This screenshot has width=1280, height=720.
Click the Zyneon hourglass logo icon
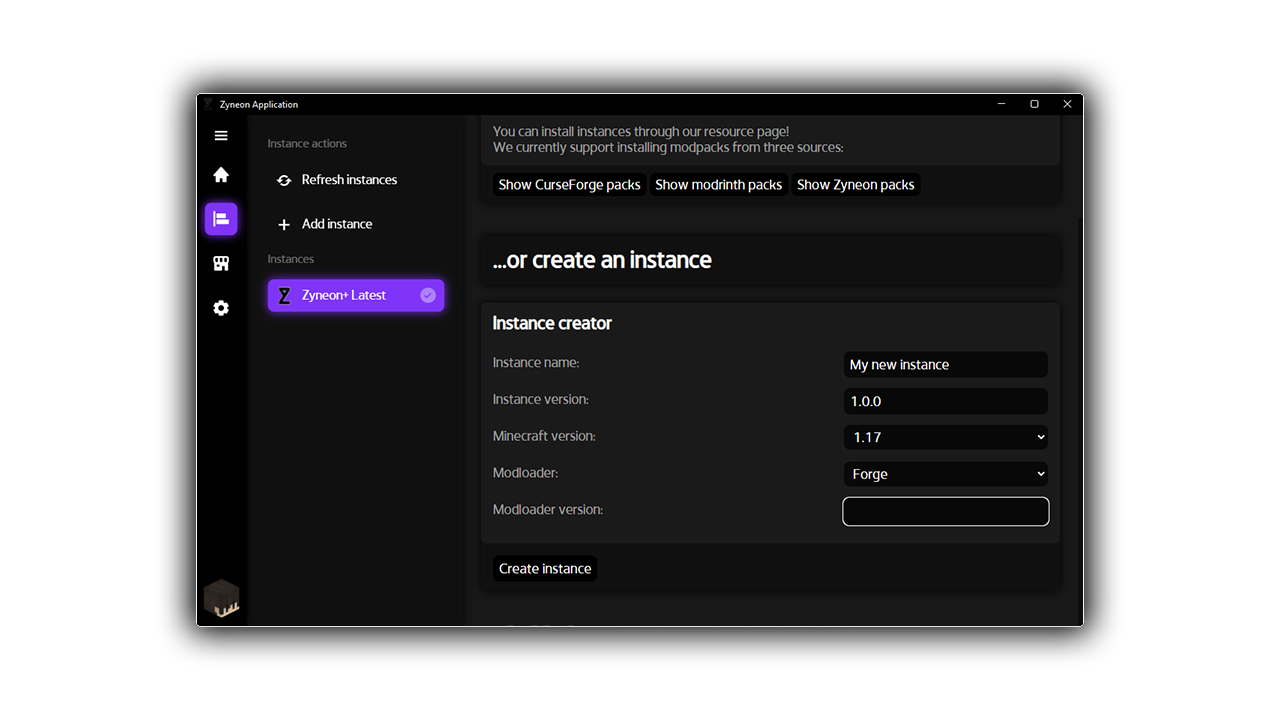284,296
